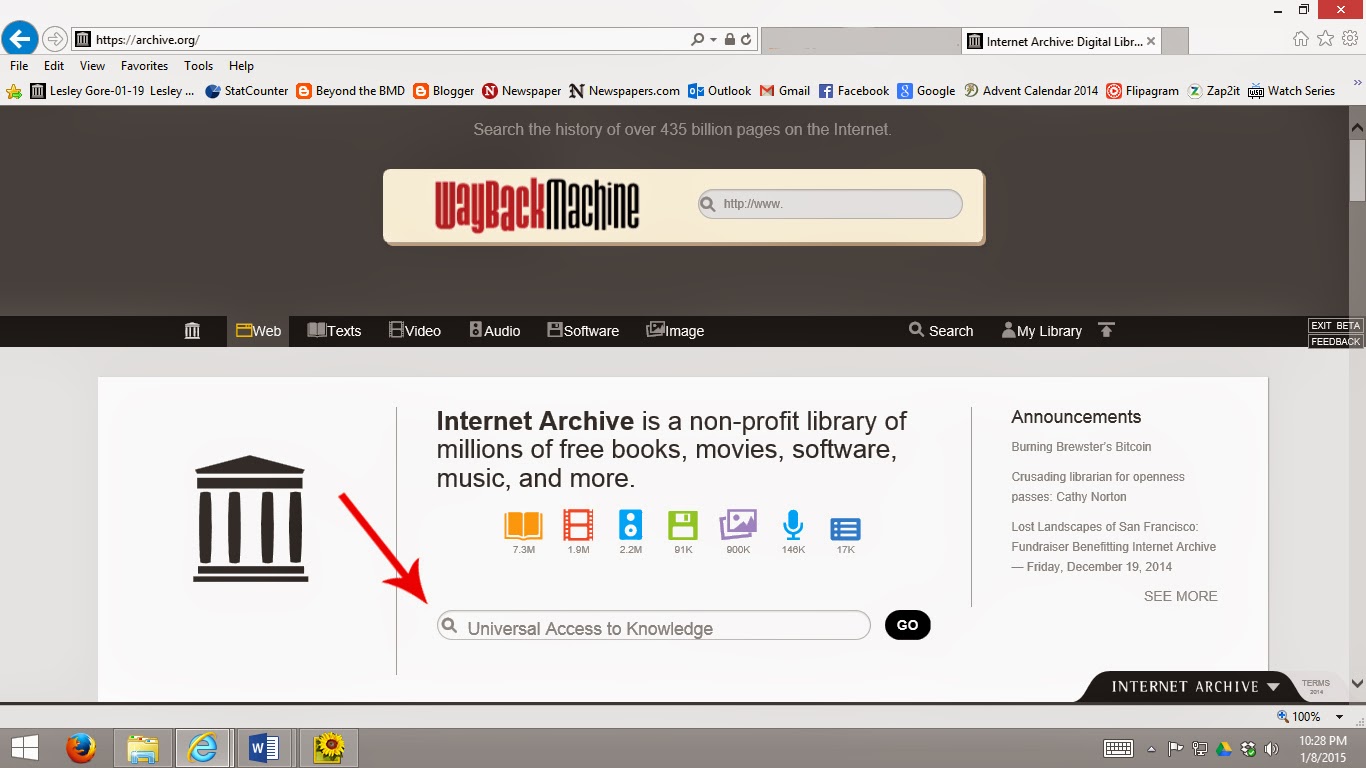Select the Internet Archive: Digital Libr... tab
The image size is (1366, 768).
(1061, 41)
